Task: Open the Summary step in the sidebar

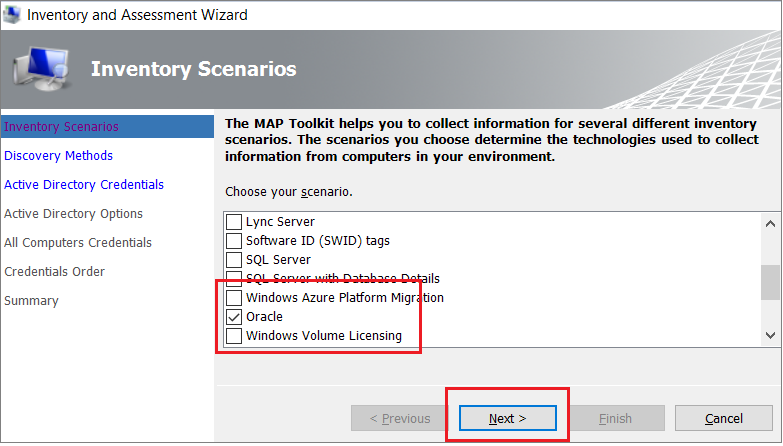Action: point(31,301)
